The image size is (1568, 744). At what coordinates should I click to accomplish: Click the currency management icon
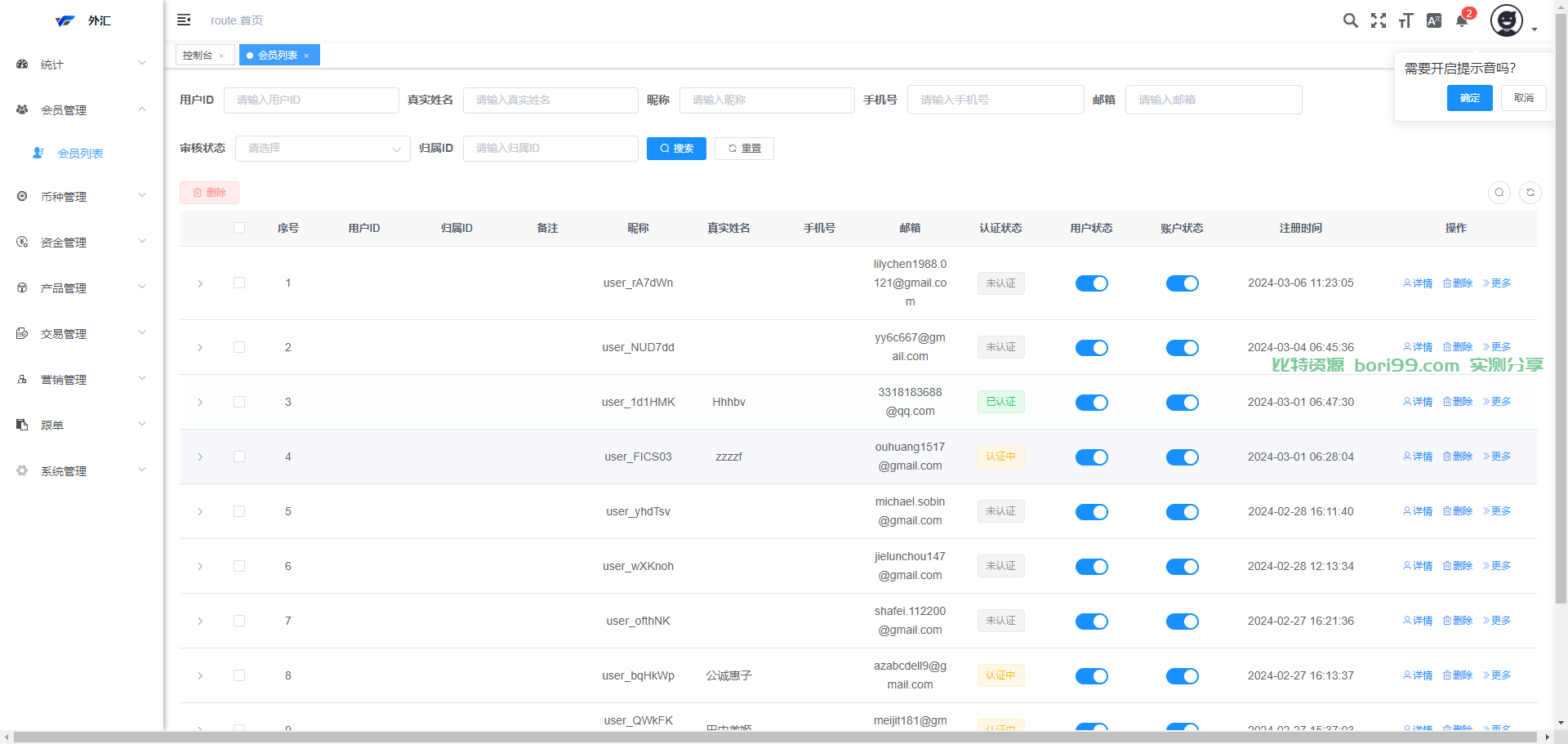point(22,196)
